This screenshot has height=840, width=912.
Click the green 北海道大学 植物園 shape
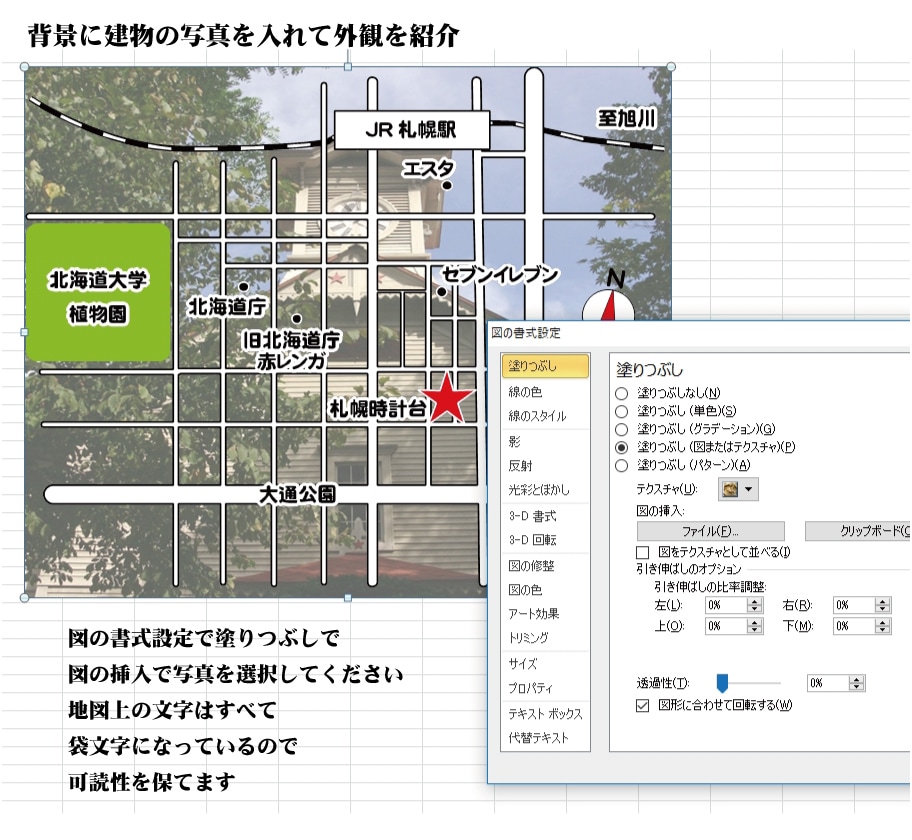click(x=98, y=291)
